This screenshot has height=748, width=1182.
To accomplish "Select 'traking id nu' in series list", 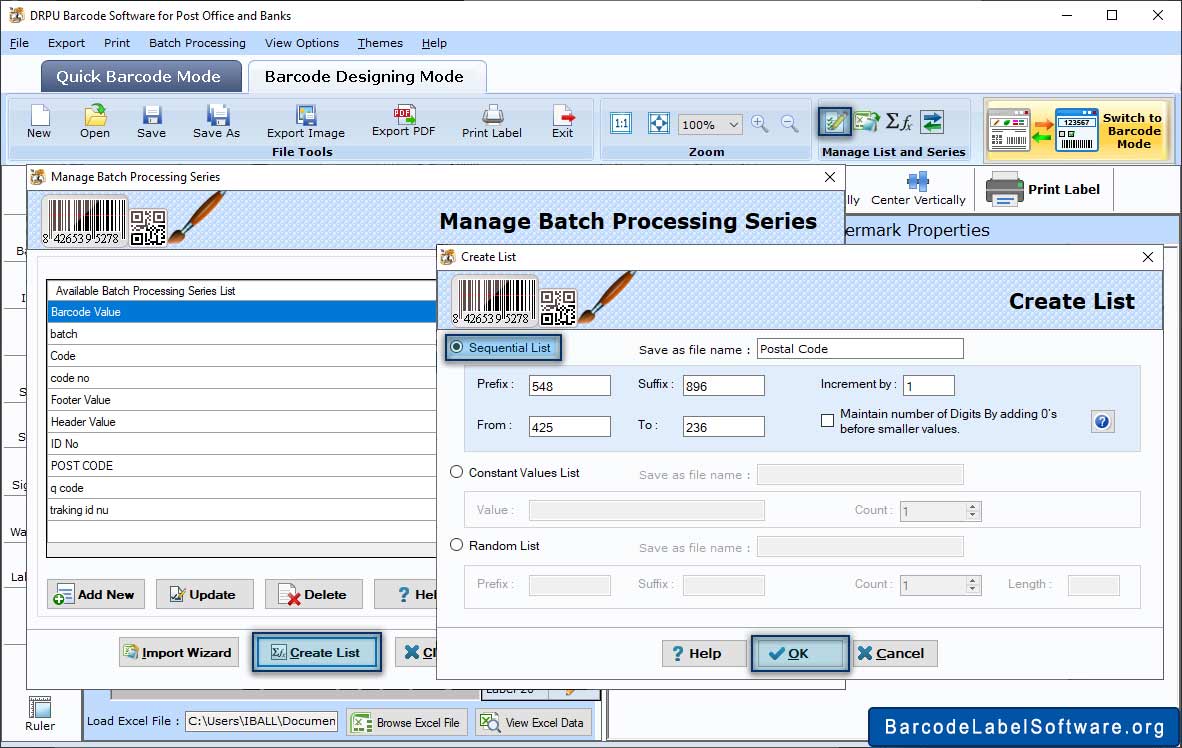I will tap(242, 510).
